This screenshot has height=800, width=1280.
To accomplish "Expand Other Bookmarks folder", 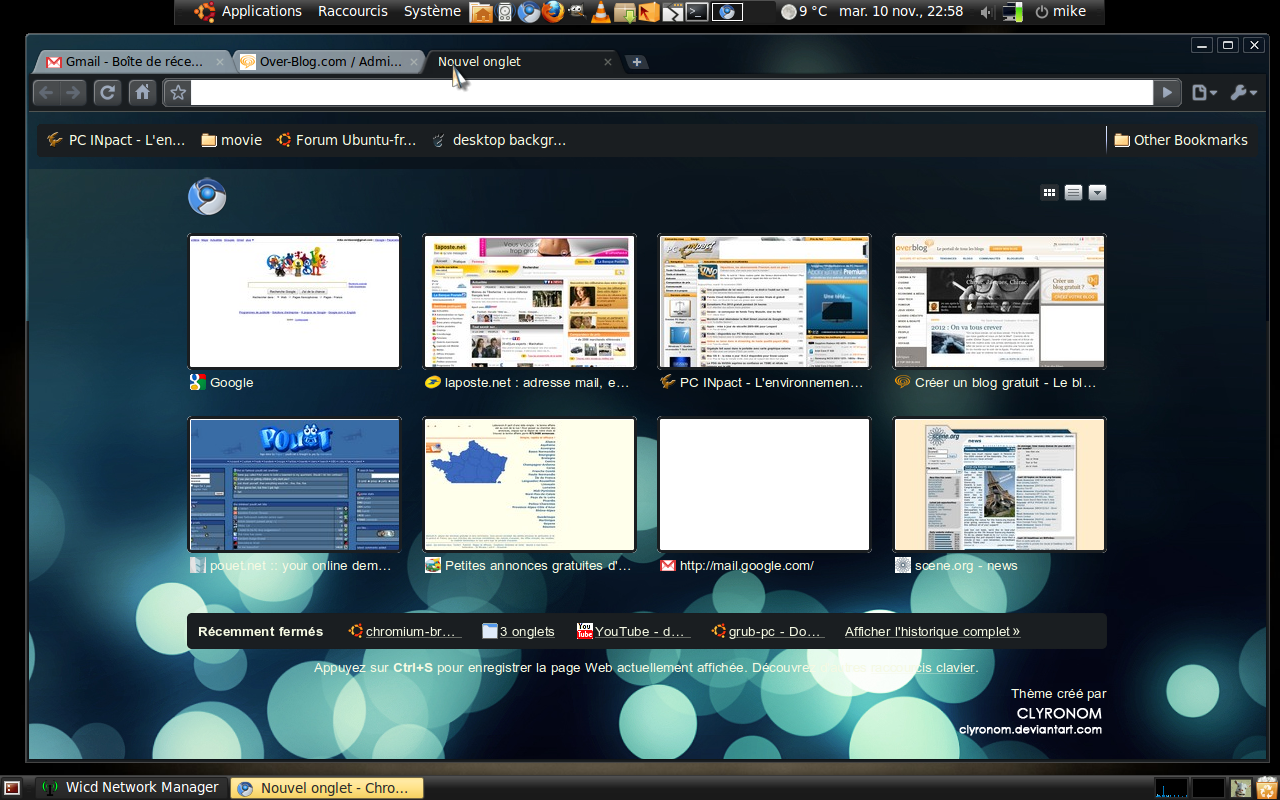I will click(x=1181, y=140).
